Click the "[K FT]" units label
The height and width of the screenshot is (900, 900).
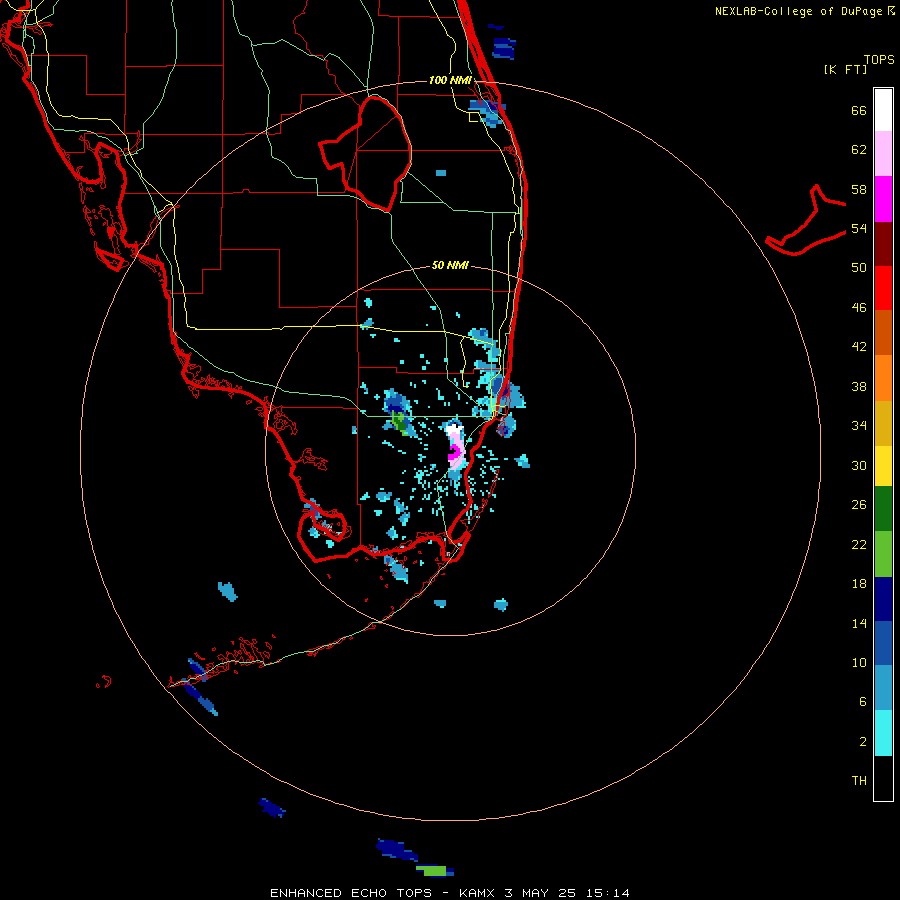tap(845, 69)
